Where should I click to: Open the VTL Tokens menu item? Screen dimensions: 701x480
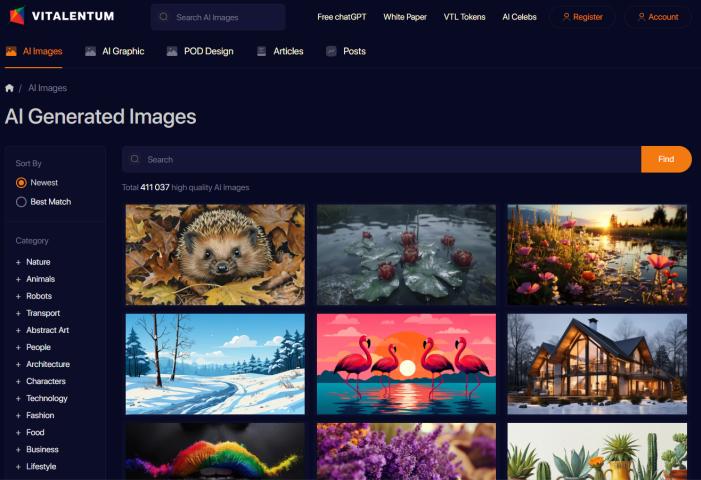coord(465,17)
